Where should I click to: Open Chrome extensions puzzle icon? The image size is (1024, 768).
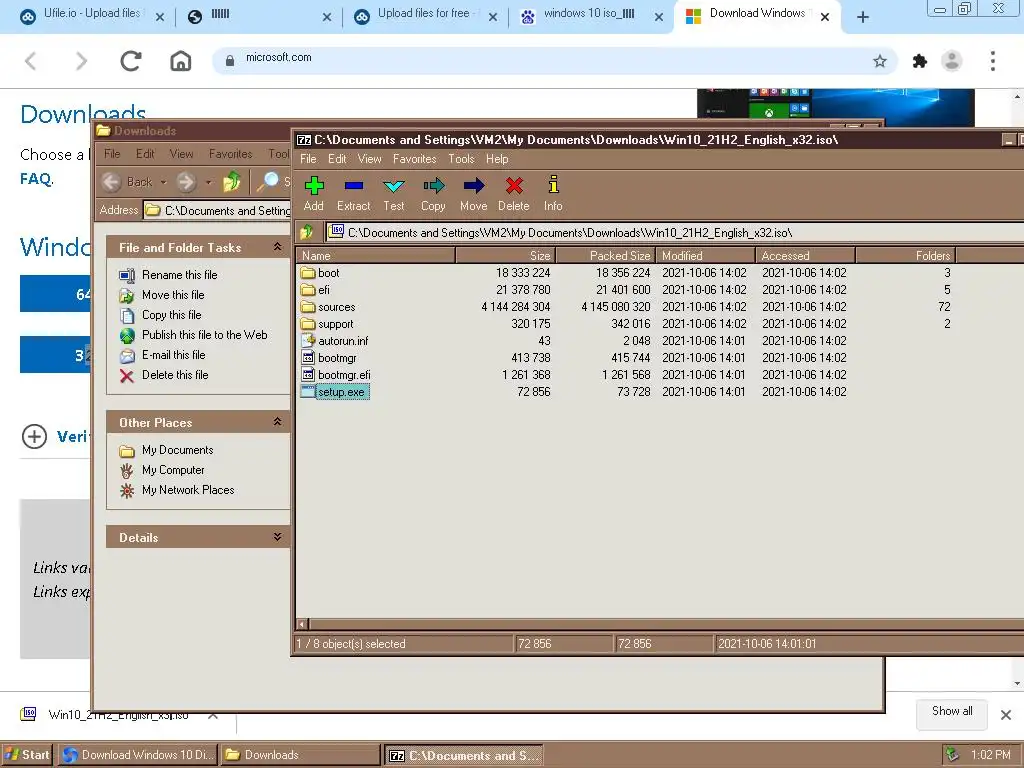920,61
